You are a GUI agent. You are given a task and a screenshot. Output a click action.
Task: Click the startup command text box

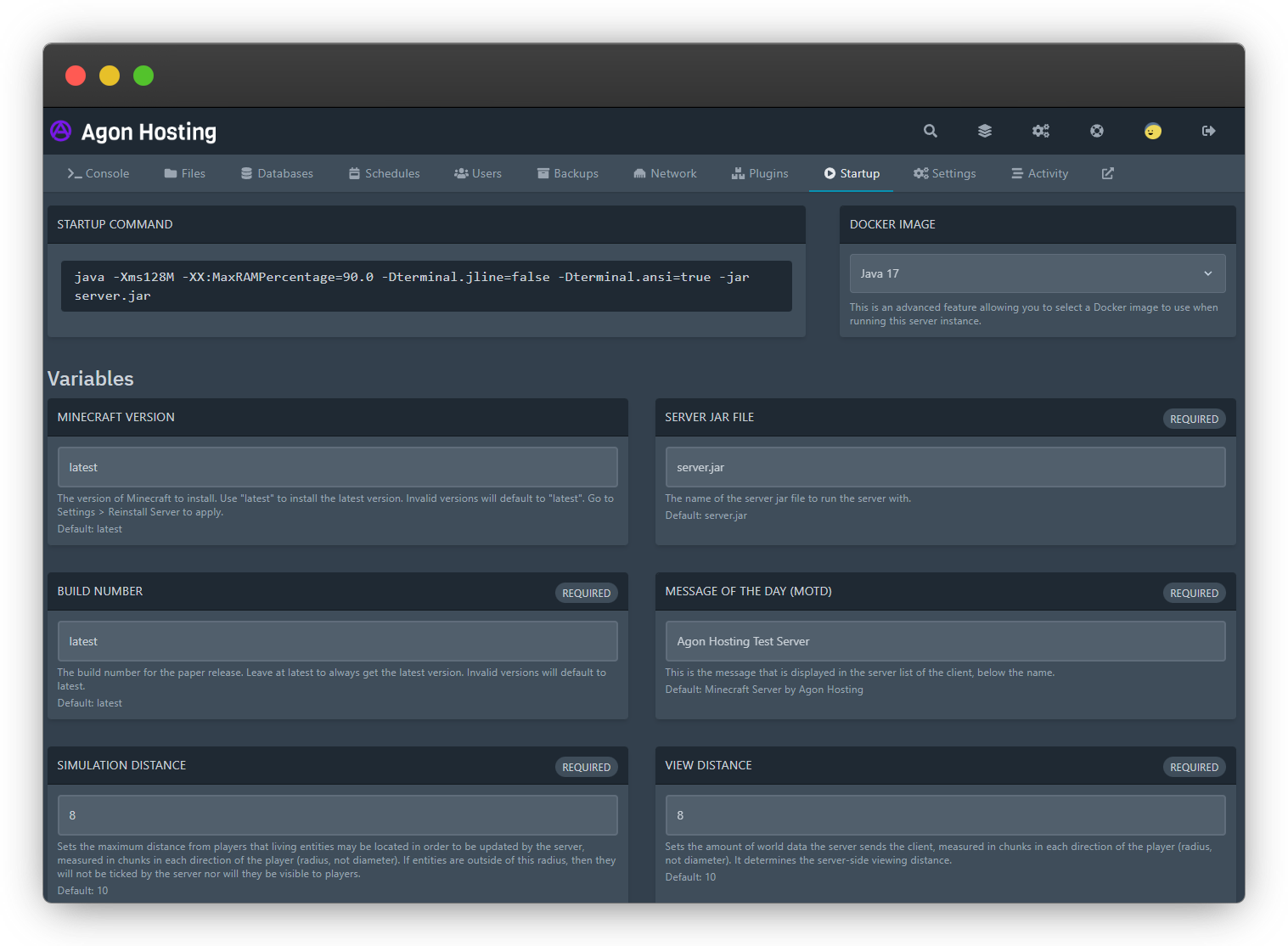tap(426, 286)
